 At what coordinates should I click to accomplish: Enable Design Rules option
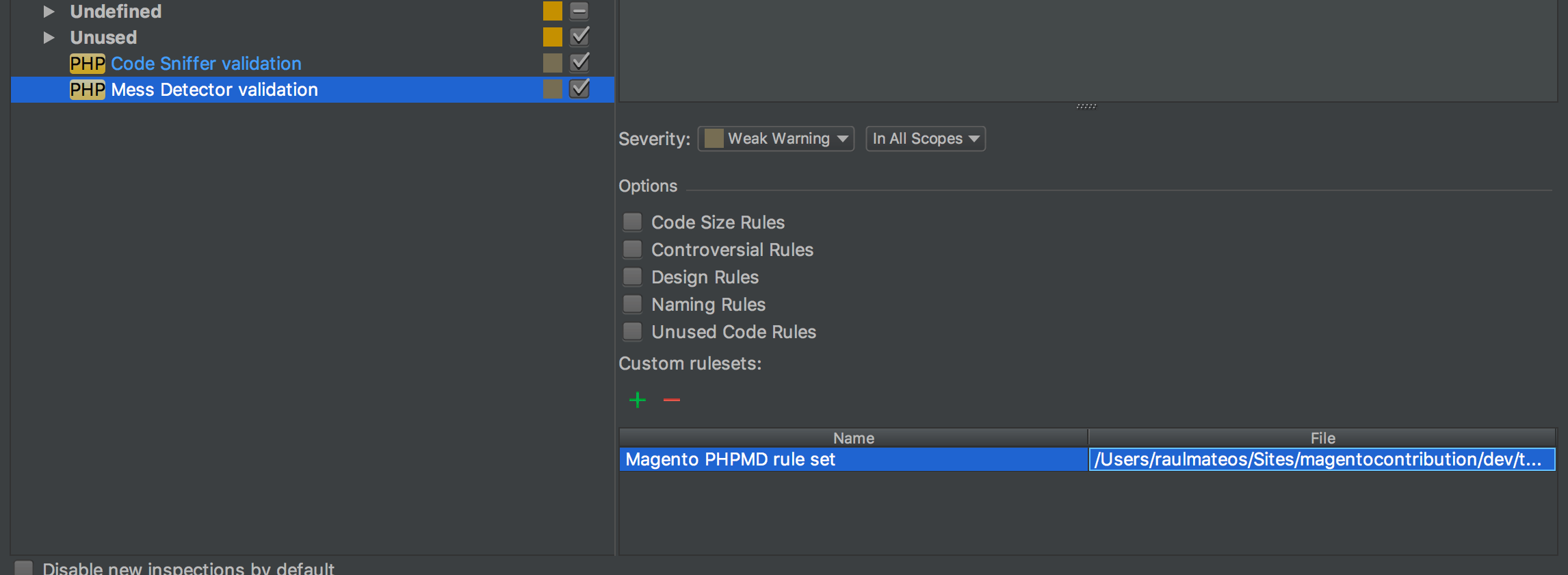click(x=632, y=277)
